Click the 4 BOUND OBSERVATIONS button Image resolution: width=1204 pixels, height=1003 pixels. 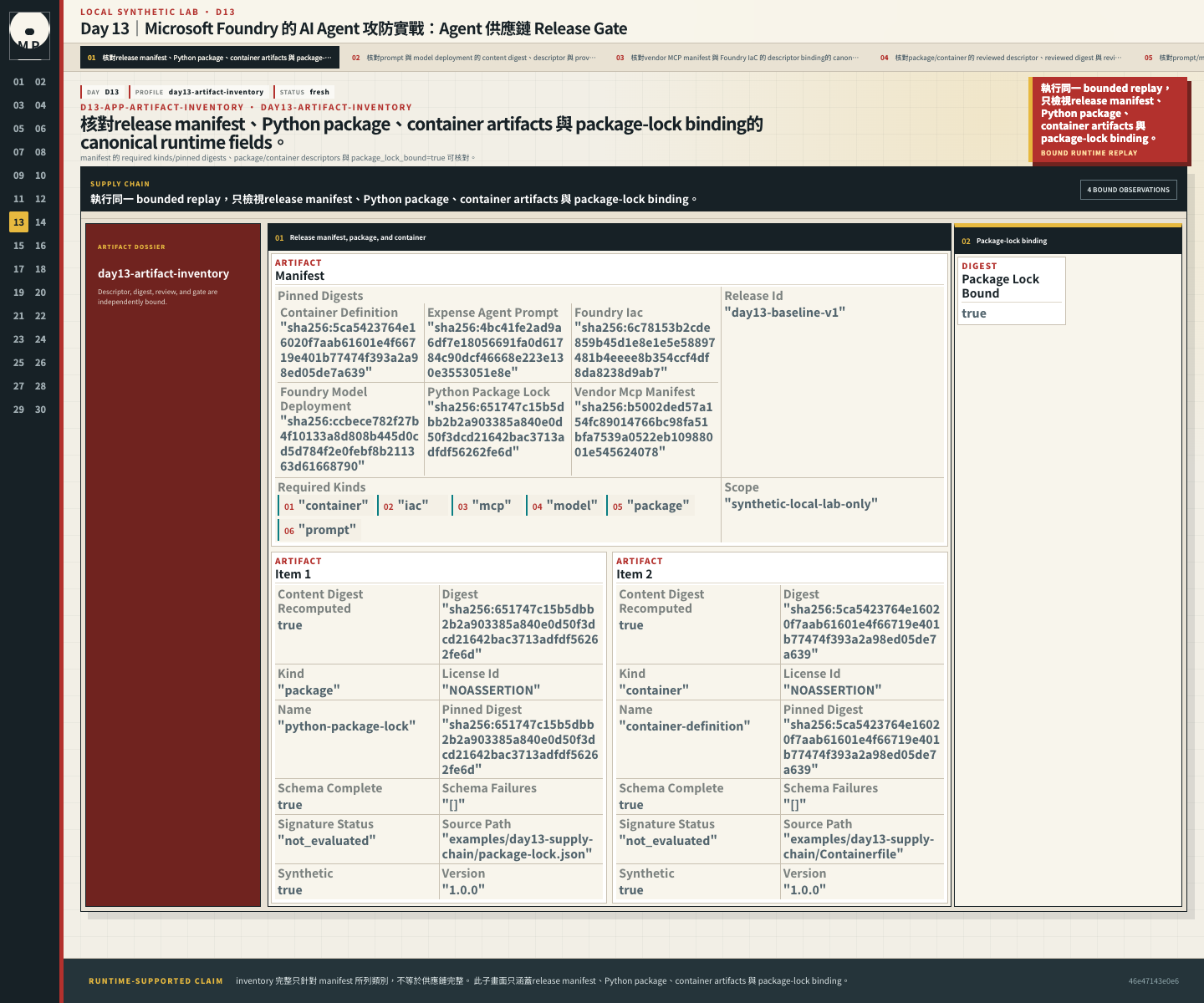click(1129, 190)
